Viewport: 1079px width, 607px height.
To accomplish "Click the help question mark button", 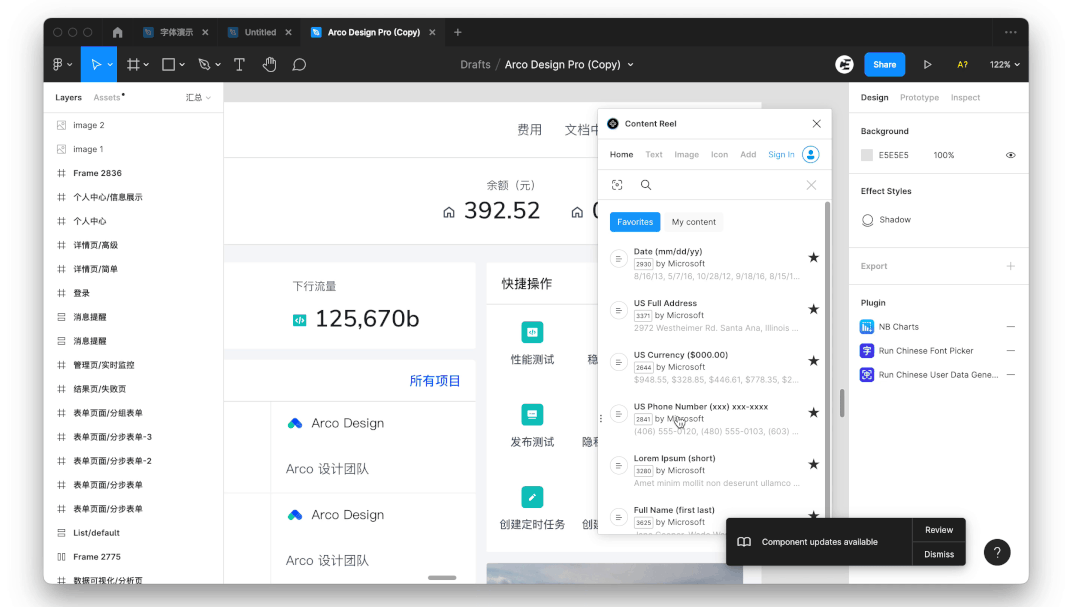I will click(x=997, y=552).
